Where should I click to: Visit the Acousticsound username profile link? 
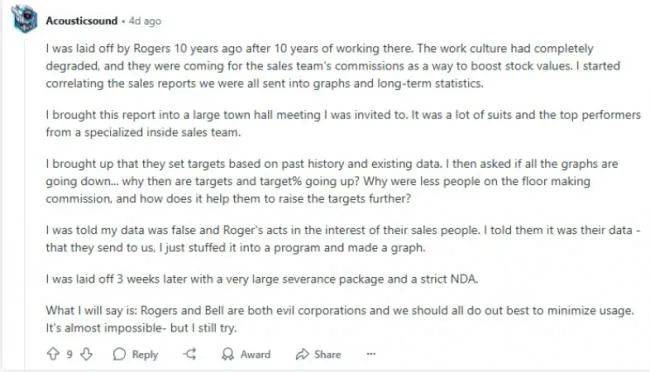point(82,21)
